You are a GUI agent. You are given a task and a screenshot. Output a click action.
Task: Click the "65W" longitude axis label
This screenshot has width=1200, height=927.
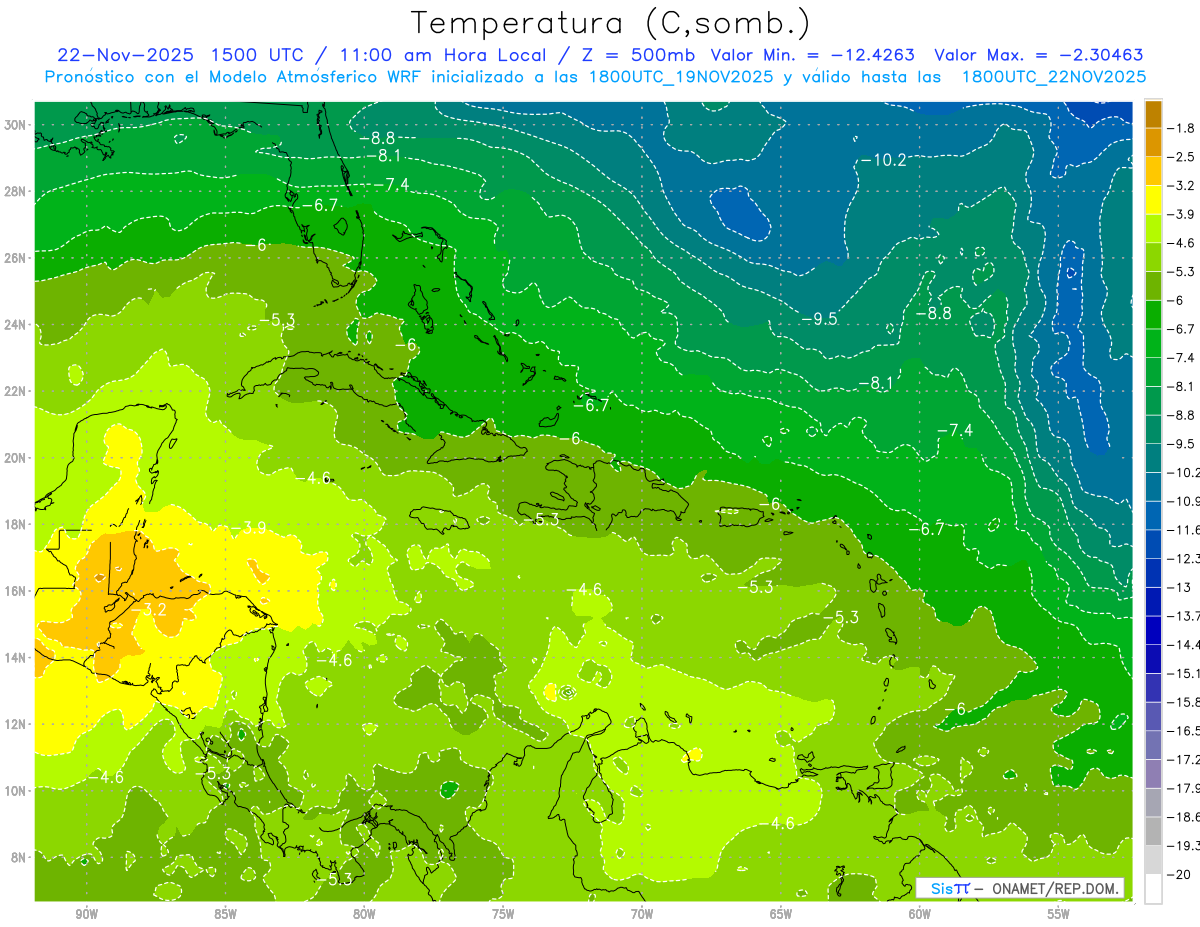tap(781, 914)
